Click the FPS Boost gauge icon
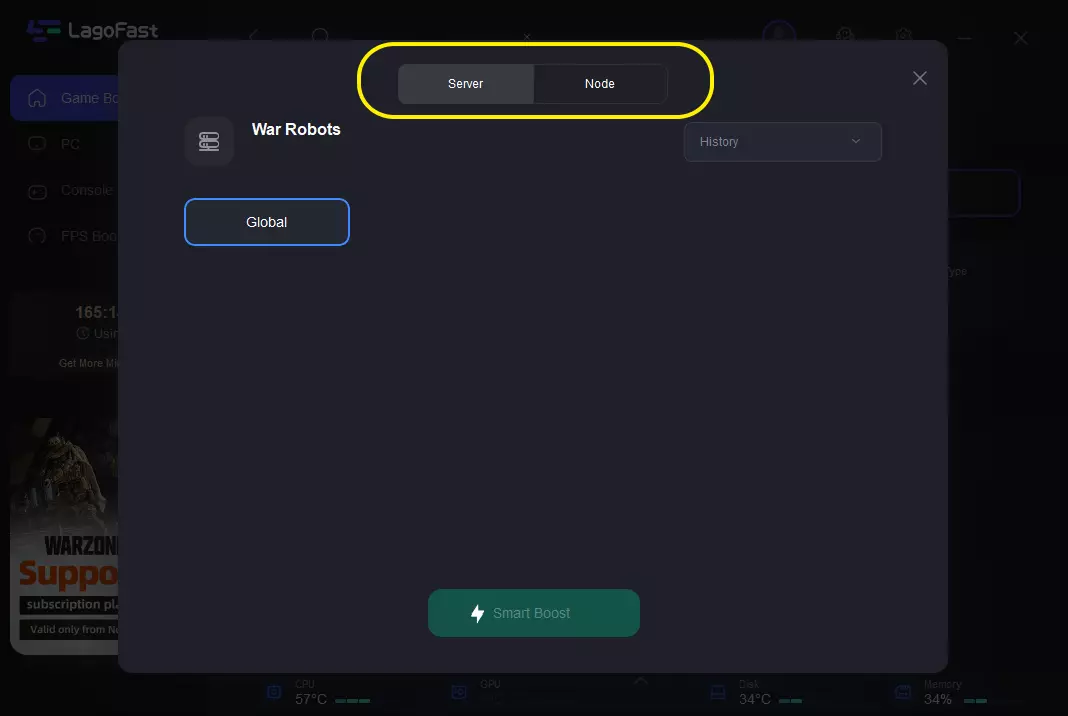 coord(37,236)
